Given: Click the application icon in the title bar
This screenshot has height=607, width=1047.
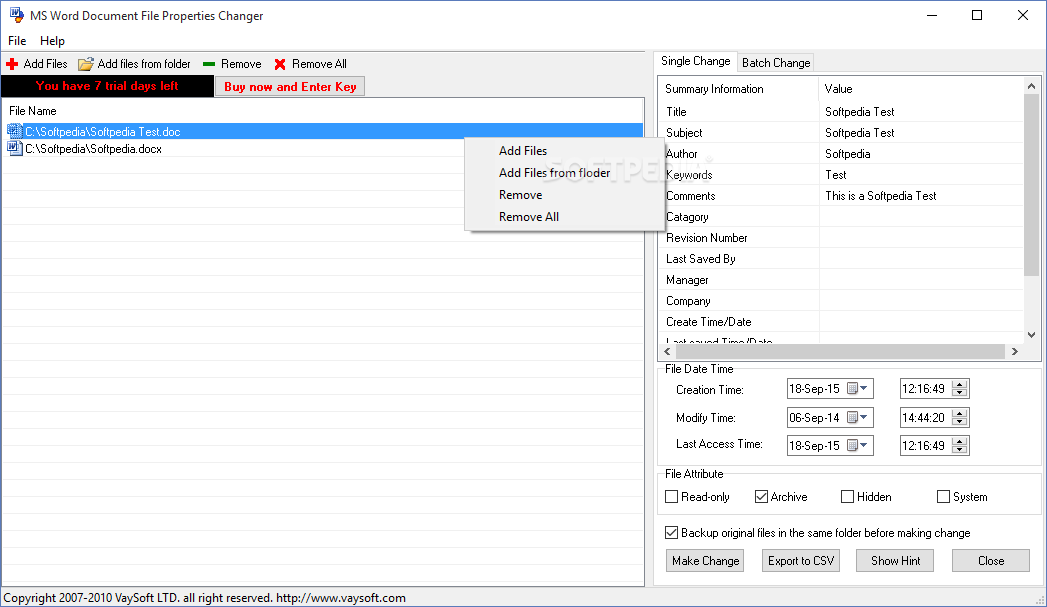Looking at the screenshot, I should click(16, 15).
